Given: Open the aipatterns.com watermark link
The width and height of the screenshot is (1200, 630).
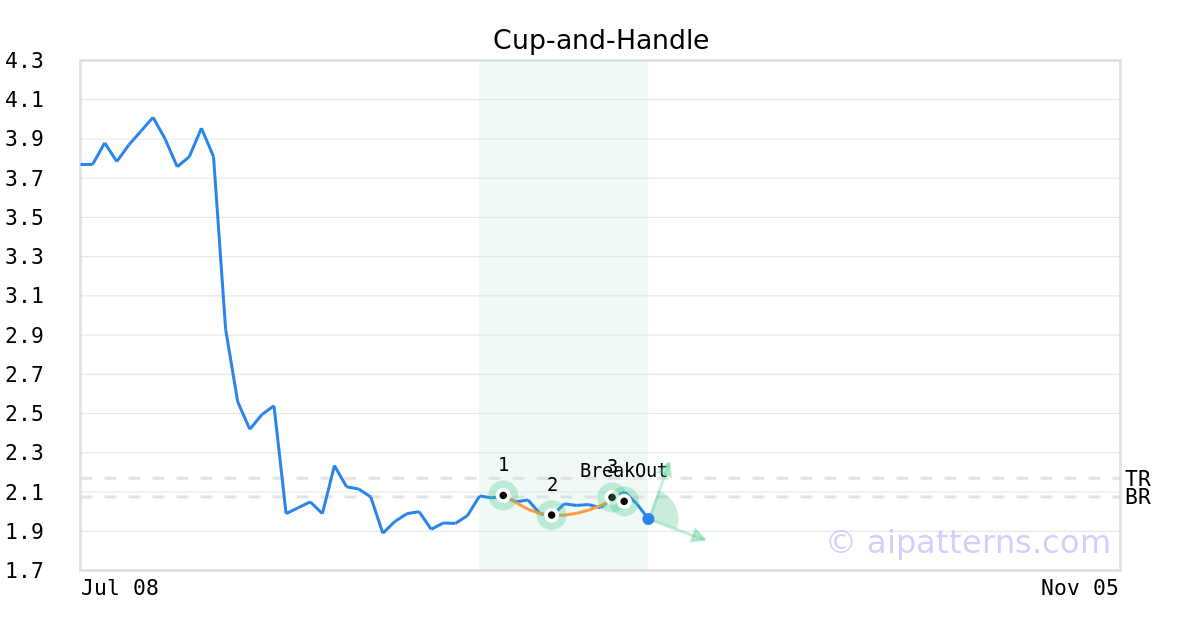Looking at the screenshot, I should point(968,542).
